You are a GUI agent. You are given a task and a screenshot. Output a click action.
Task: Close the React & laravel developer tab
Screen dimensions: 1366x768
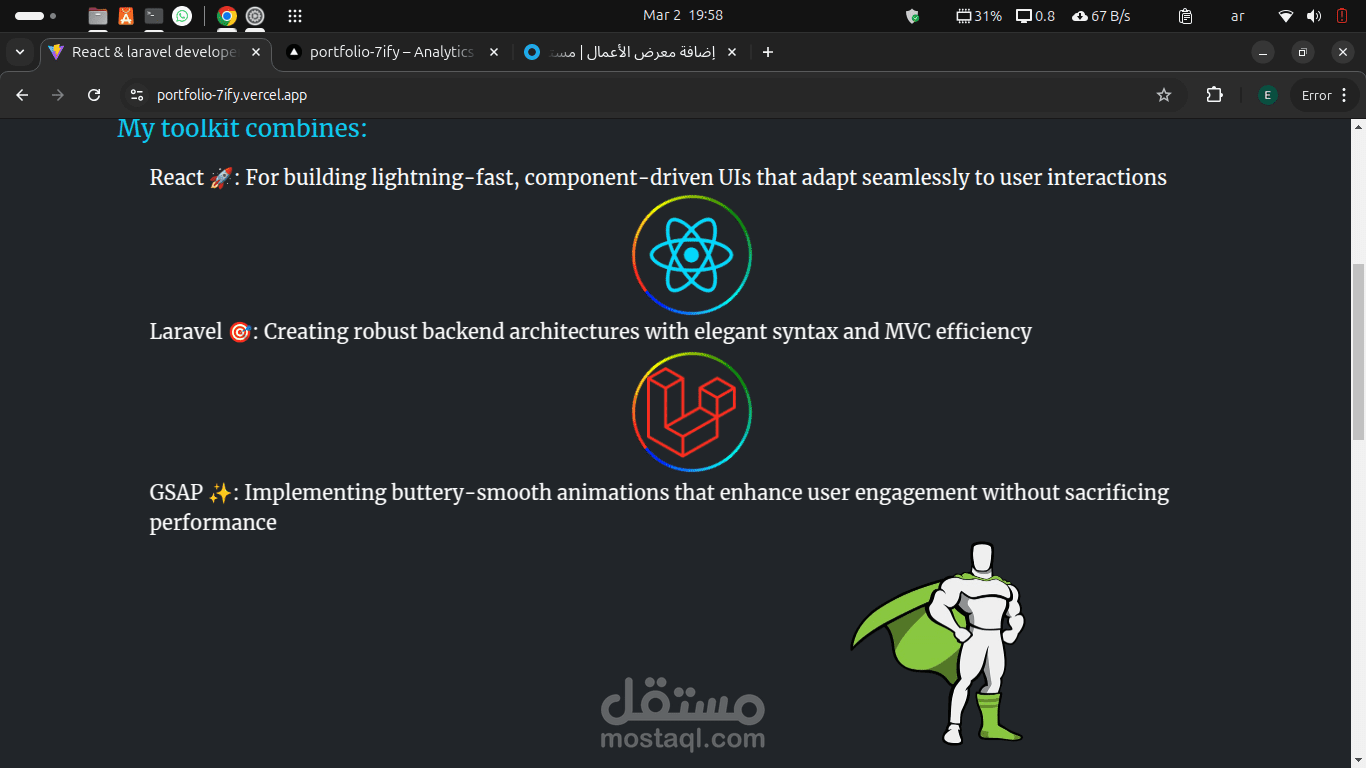click(256, 52)
